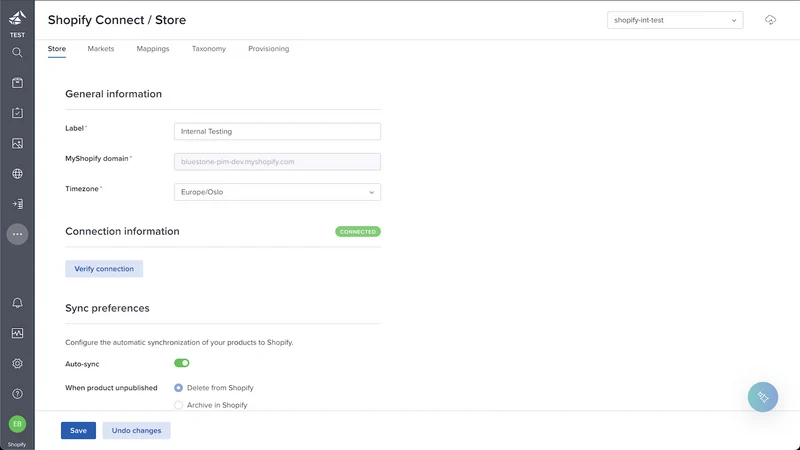Screen dimensions: 800x450
Task: Open the search icon in the sidebar
Action: pos(17,53)
